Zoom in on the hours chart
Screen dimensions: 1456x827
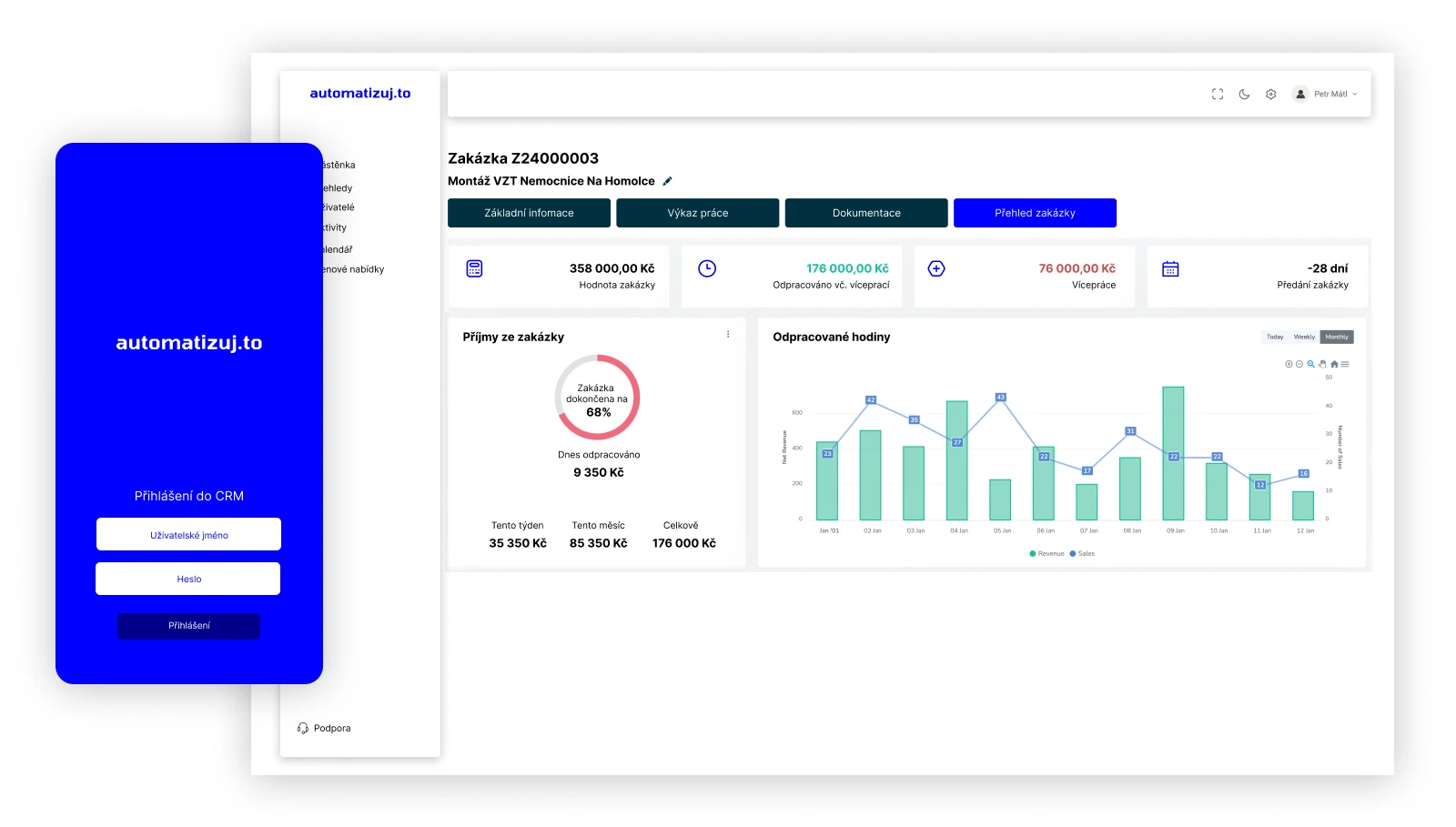(1289, 364)
